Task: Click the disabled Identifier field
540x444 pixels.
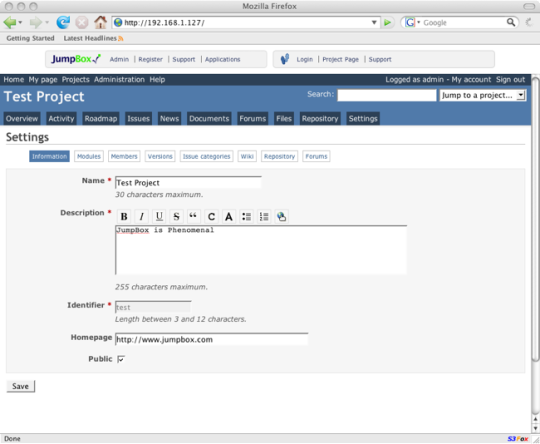Action: coord(153,307)
